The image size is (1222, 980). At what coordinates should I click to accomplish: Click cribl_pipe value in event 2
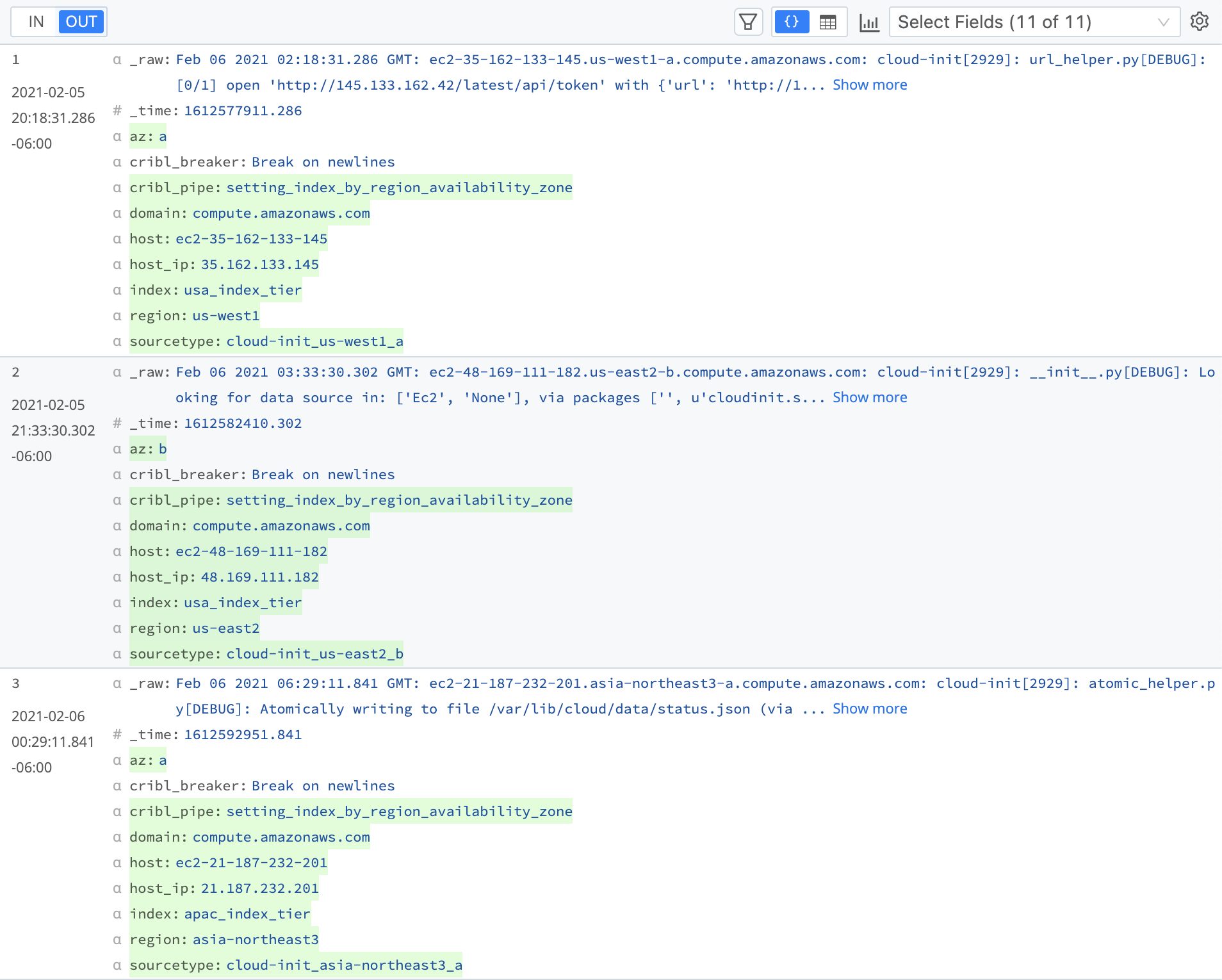[x=399, y=500]
